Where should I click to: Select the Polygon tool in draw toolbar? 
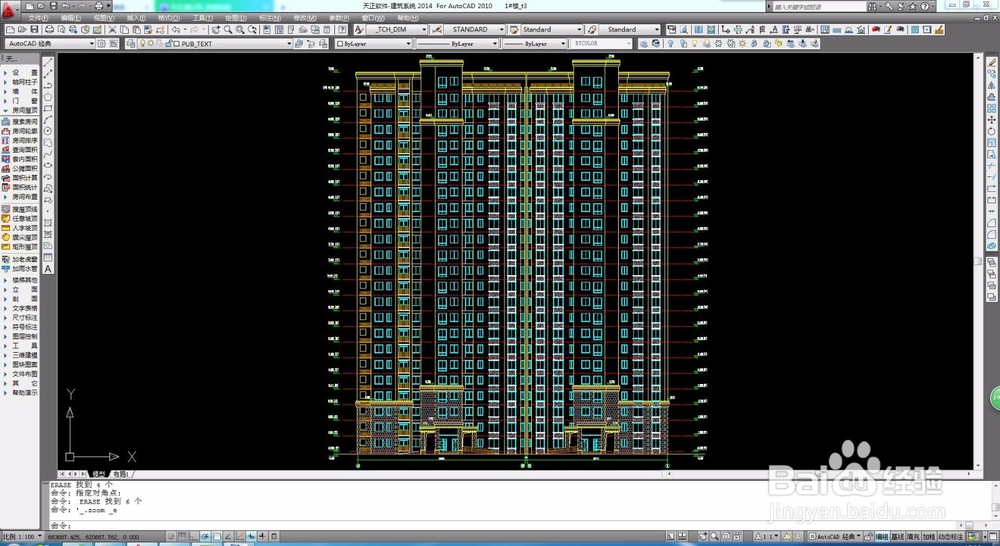click(48, 97)
